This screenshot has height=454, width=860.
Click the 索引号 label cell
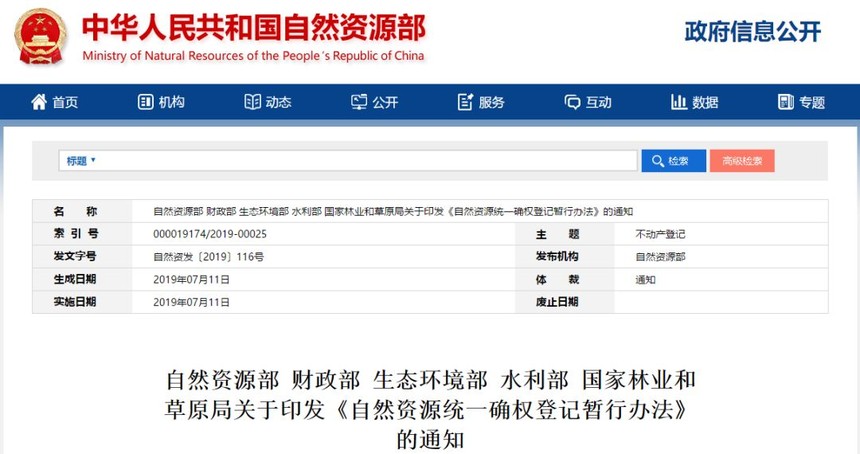click(x=82, y=234)
